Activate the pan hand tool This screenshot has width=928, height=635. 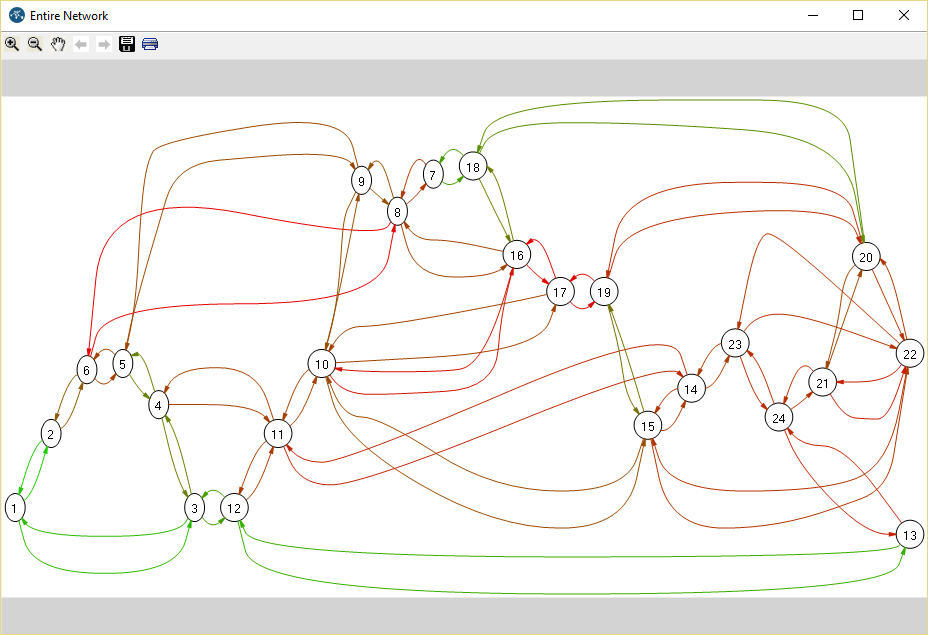pos(58,44)
